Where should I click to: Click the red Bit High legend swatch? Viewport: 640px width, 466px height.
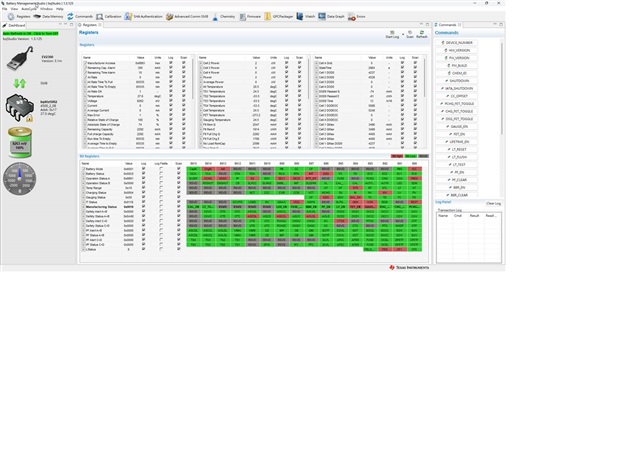point(397,156)
